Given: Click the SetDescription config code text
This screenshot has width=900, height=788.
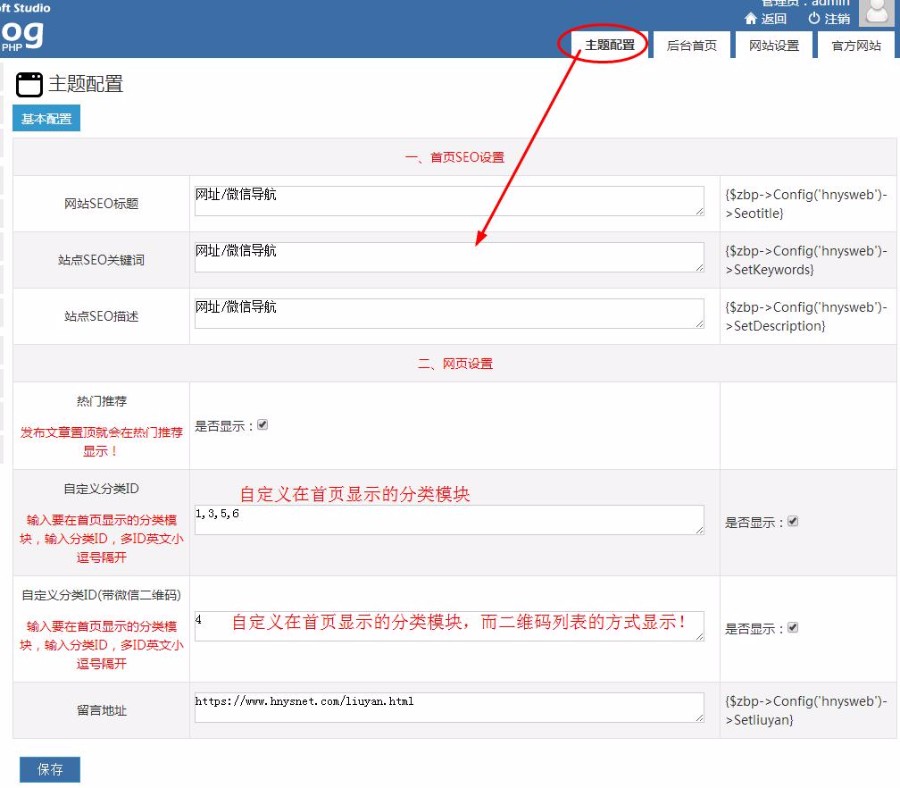Looking at the screenshot, I should tap(806, 316).
